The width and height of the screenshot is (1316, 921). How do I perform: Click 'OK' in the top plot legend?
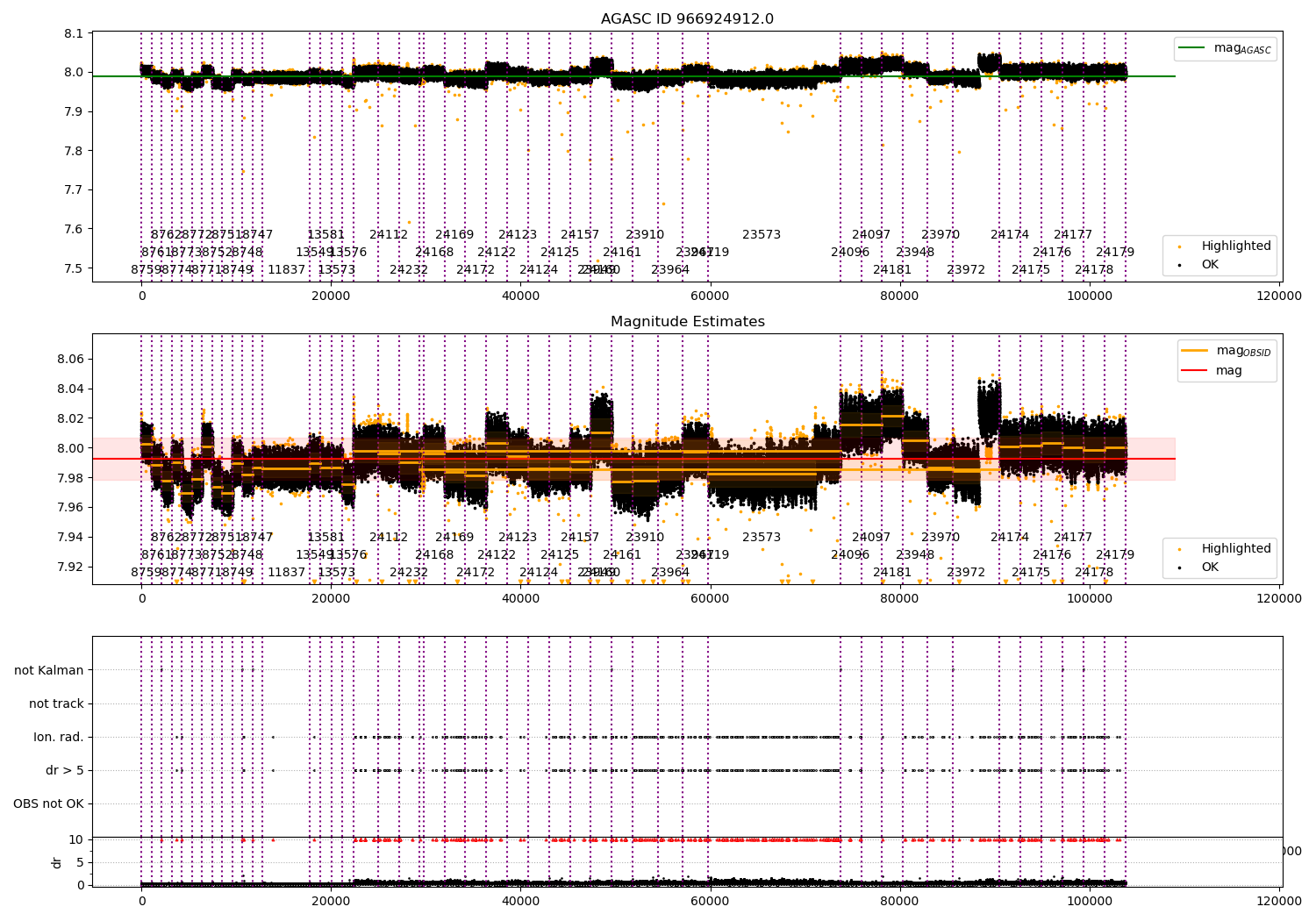(x=1198, y=265)
